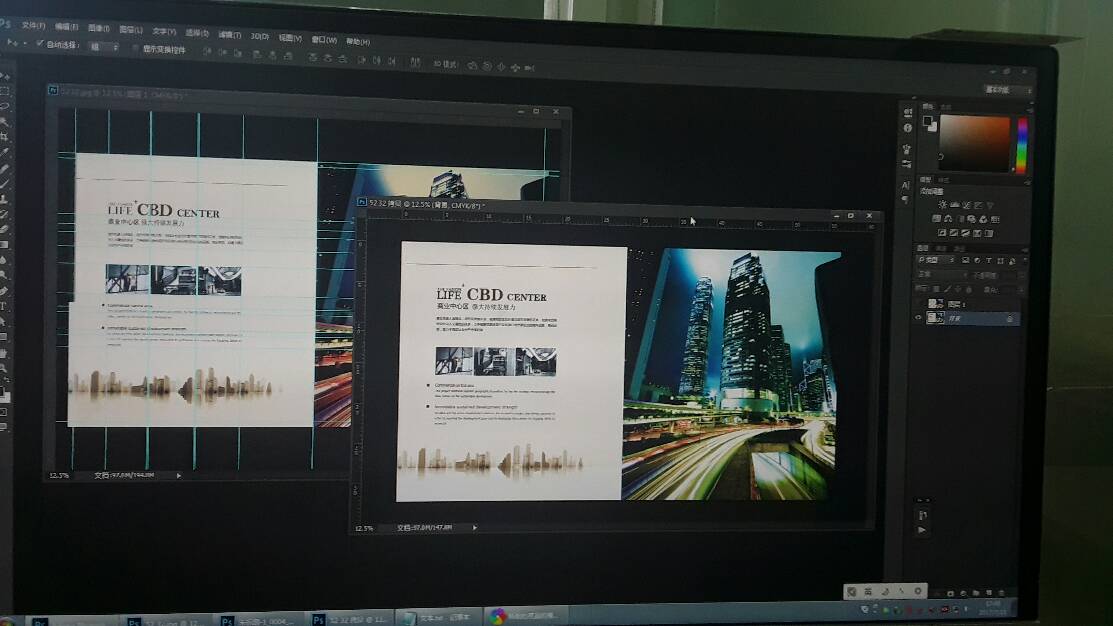The width and height of the screenshot is (1113, 626).
Task: Click the 12.5% zoom field of front document
Action: [x=364, y=528]
